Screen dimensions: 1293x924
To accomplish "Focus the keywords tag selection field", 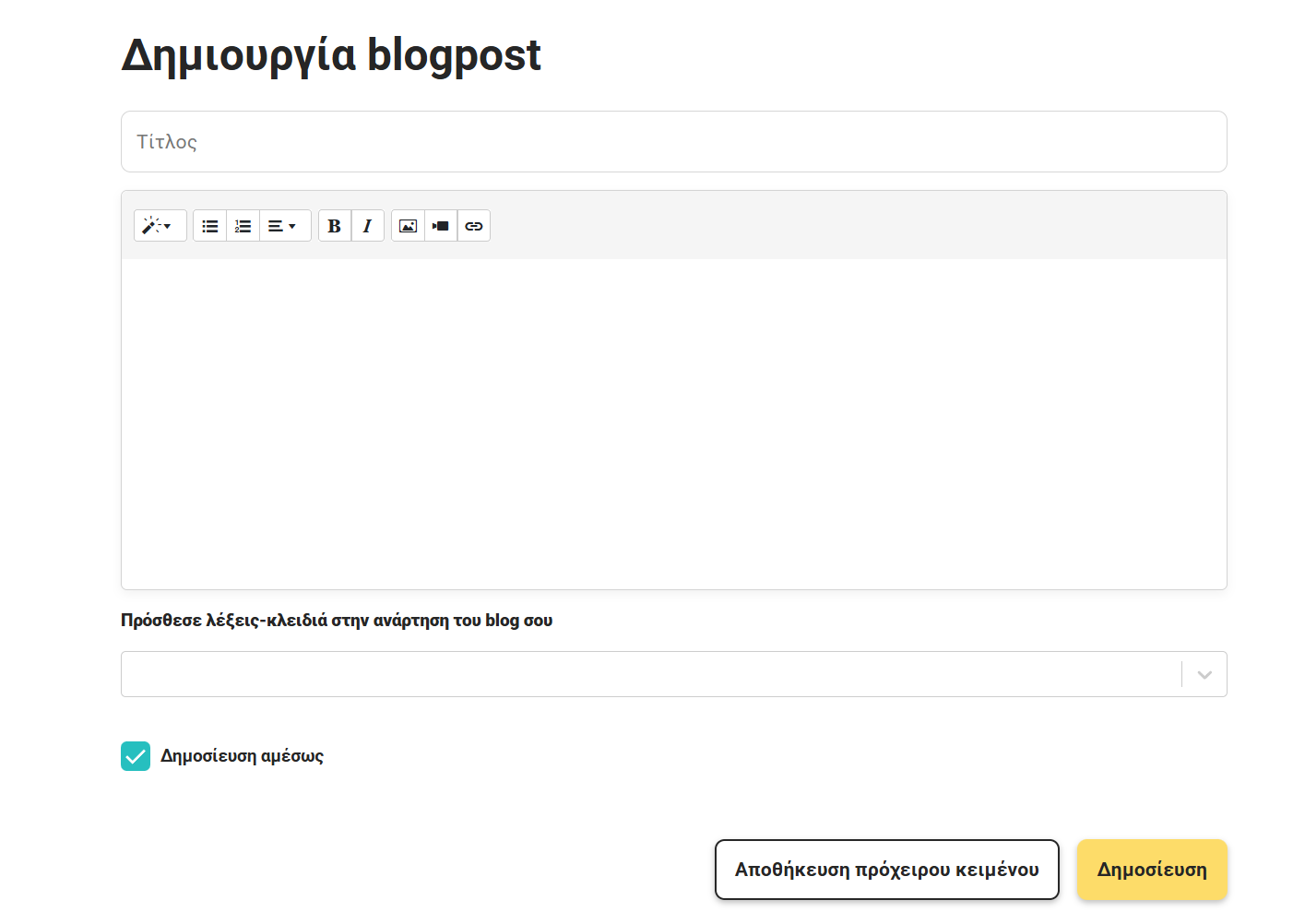I will 646,675.
